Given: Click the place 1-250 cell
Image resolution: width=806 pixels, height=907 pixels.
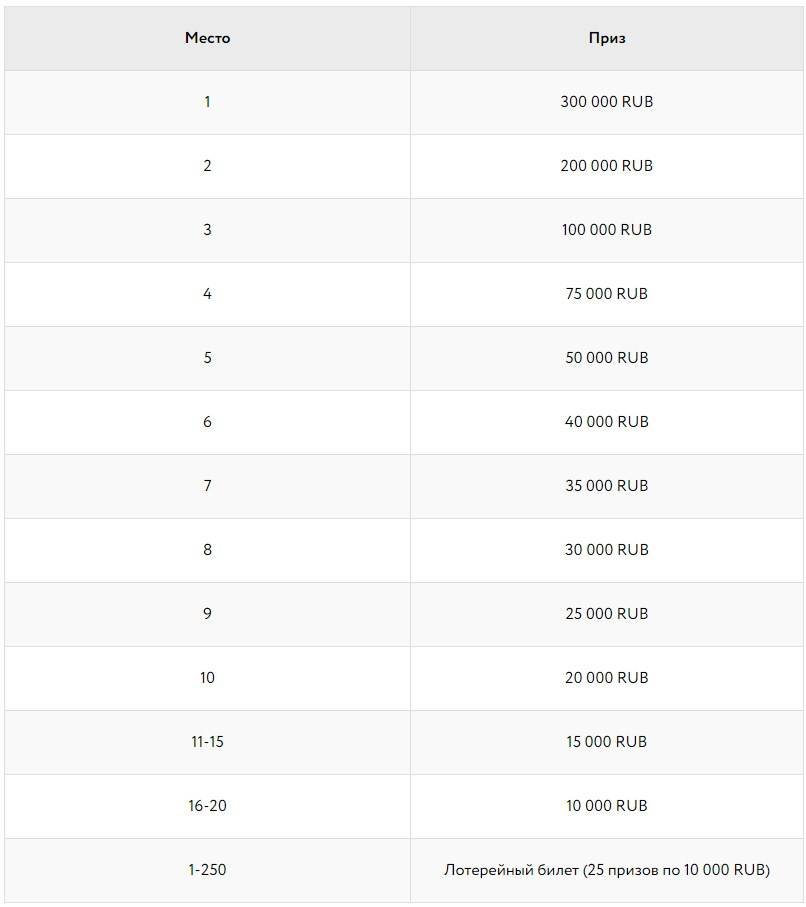Looking at the screenshot, I should 207,870.
